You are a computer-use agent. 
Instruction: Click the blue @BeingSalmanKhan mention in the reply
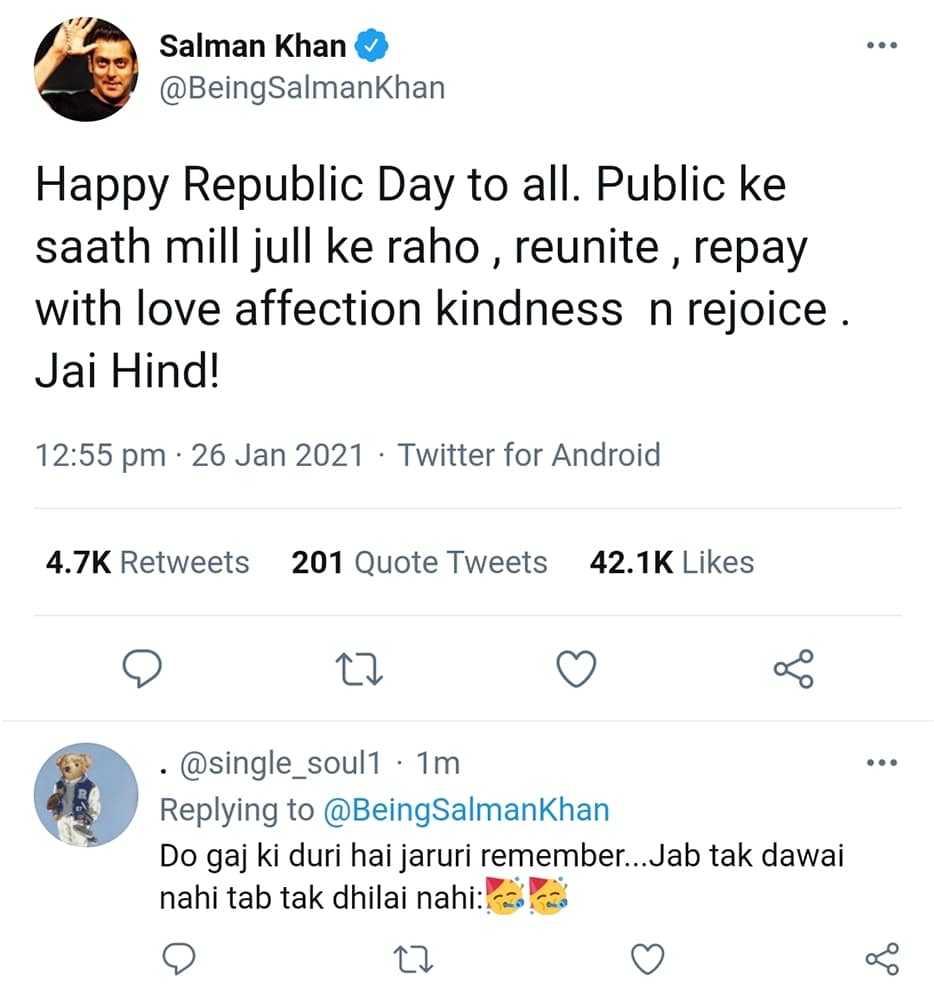click(466, 810)
